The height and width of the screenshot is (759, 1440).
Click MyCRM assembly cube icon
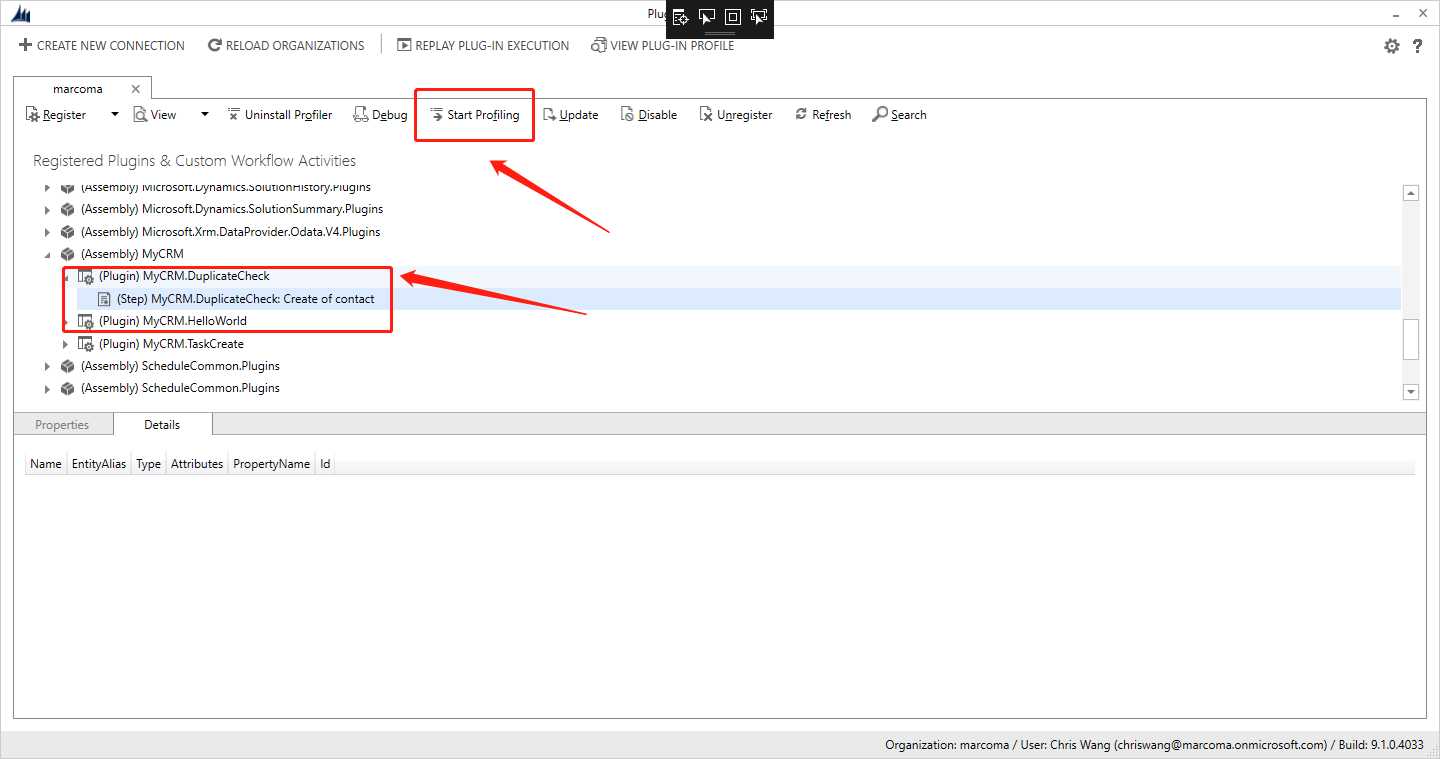pyautogui.click(x=67, y=254)
